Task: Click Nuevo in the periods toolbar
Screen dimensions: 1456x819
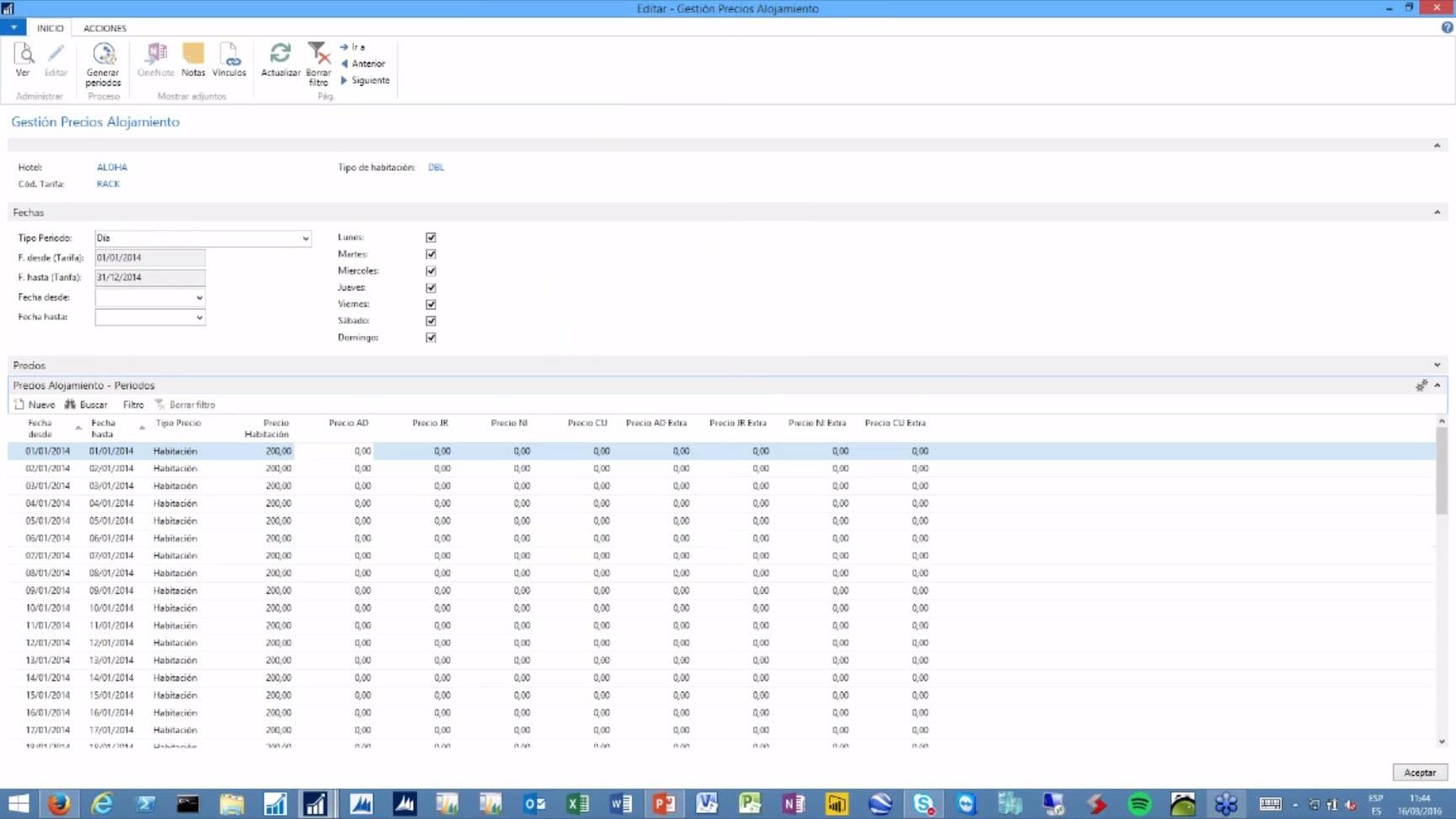Action: pyautogui.click(x=35, y=404)
